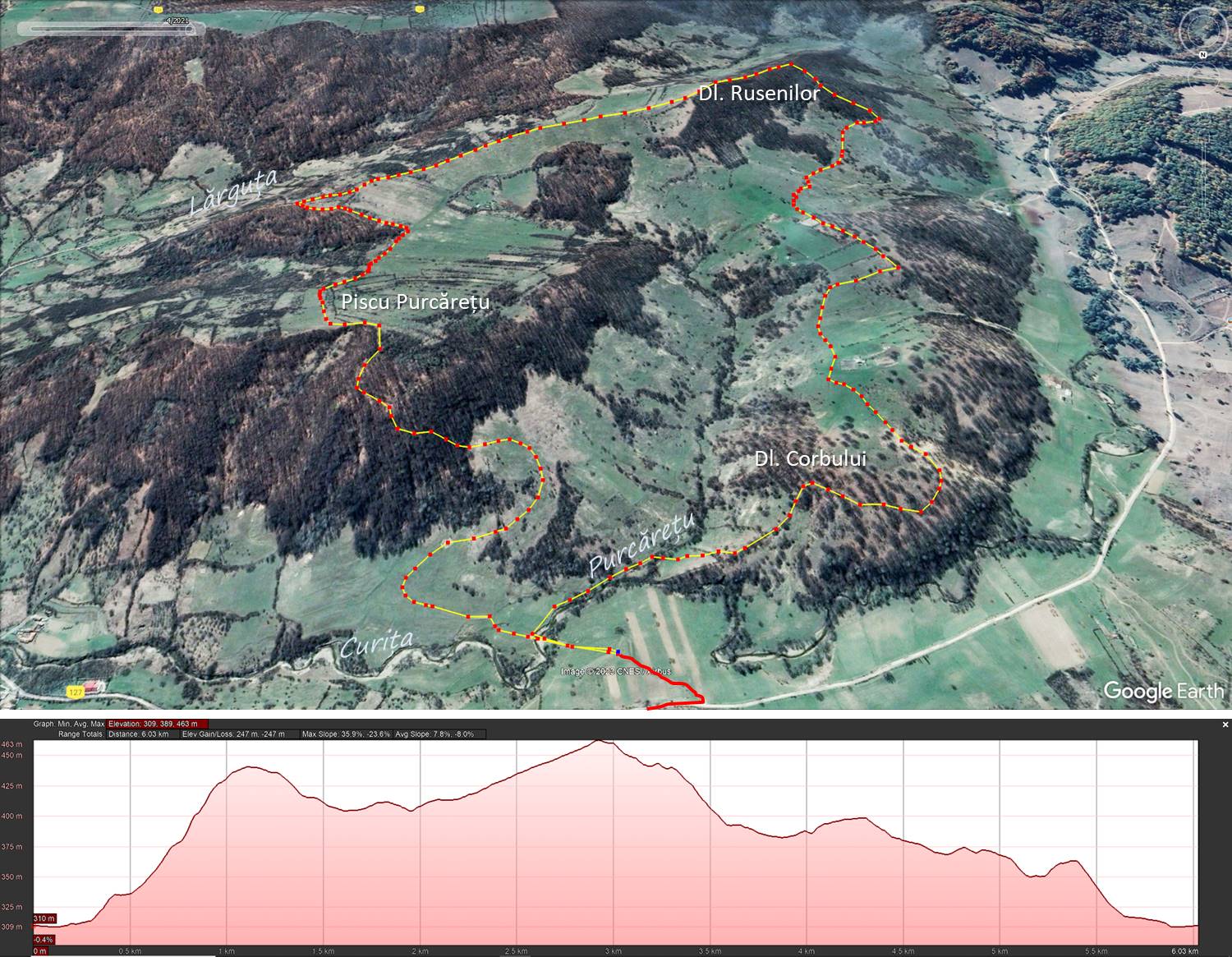This screenshot has height=957, width=1232.
Task: Click the Distance 6.03 km range total
Action: [138, 734]
